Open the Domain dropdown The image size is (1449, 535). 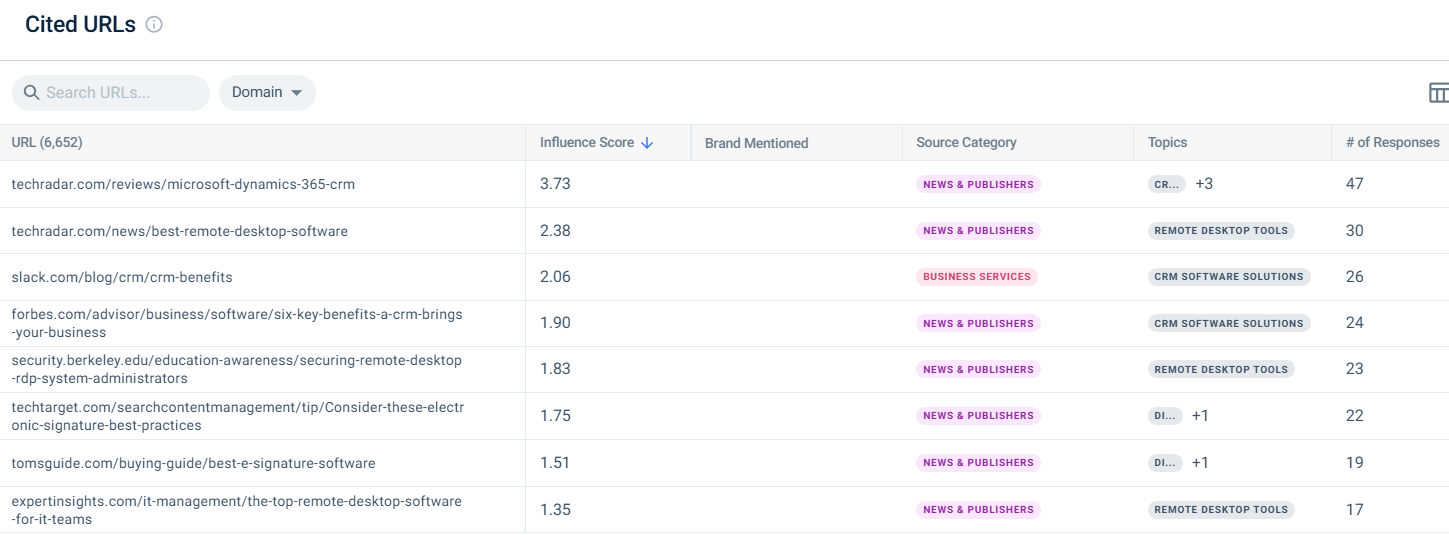(x=267, y=92)
